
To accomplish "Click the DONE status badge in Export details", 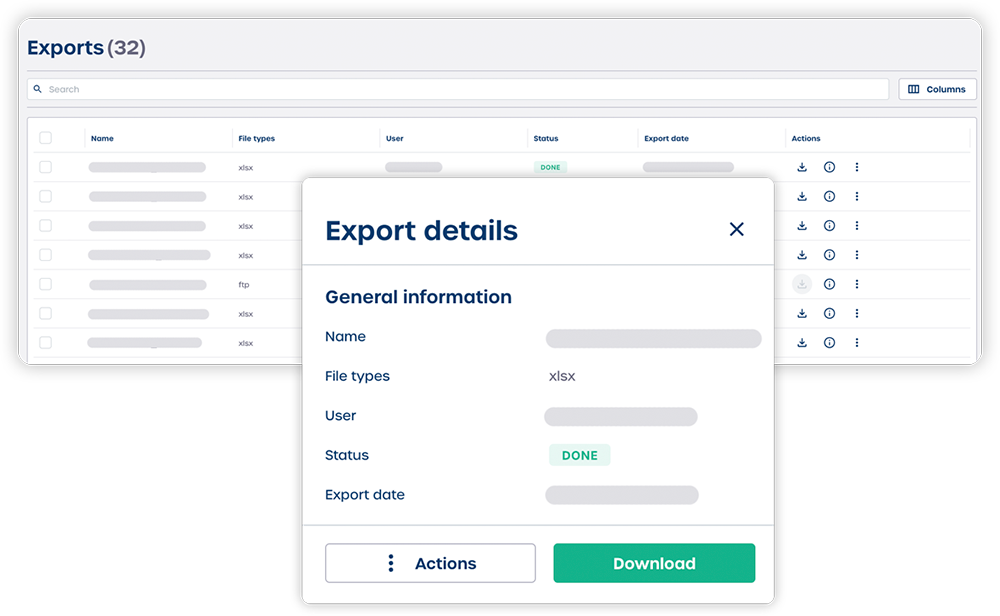I will point(580,455).
